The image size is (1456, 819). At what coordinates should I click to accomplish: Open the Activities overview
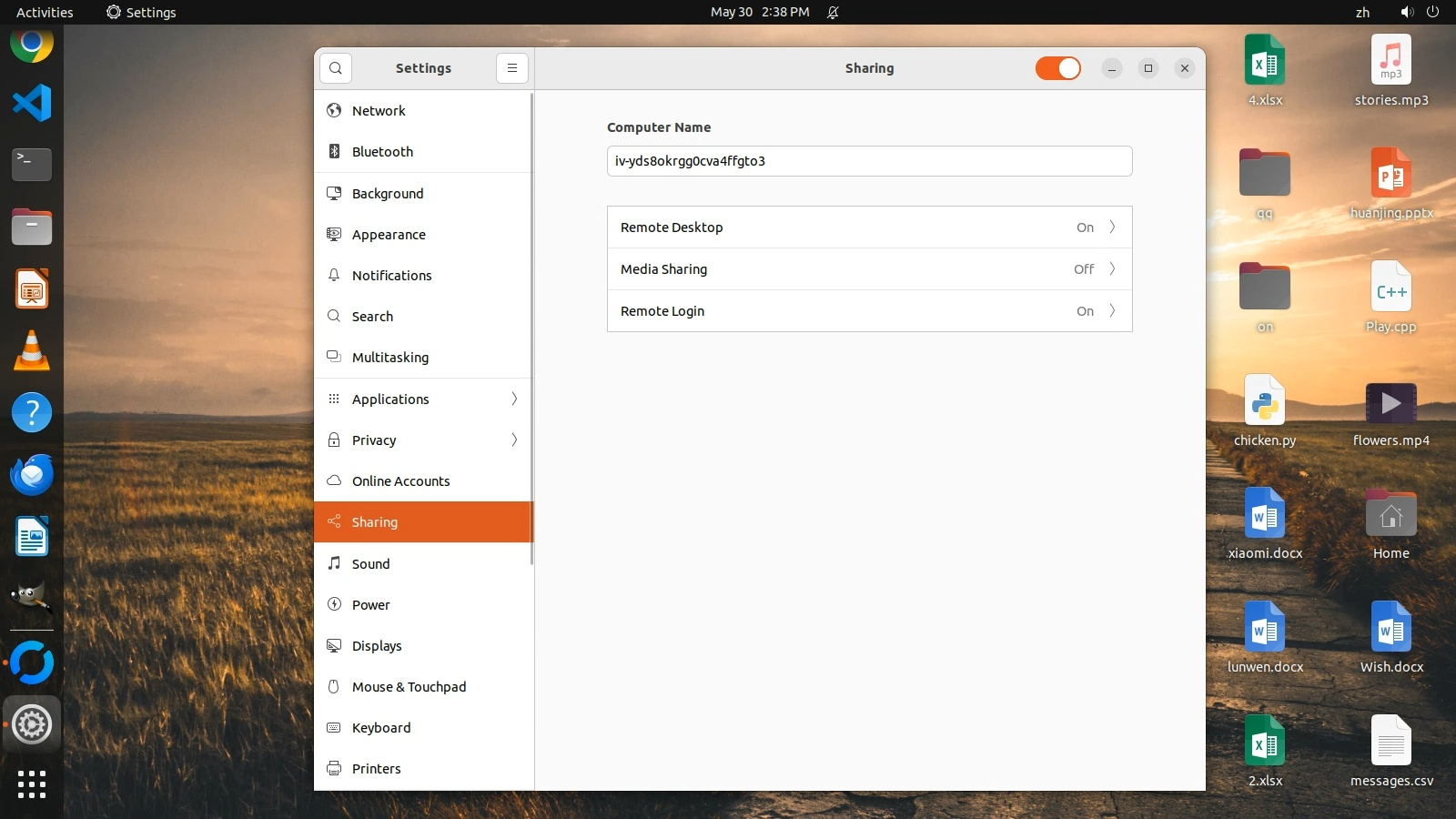click(45, 12)
